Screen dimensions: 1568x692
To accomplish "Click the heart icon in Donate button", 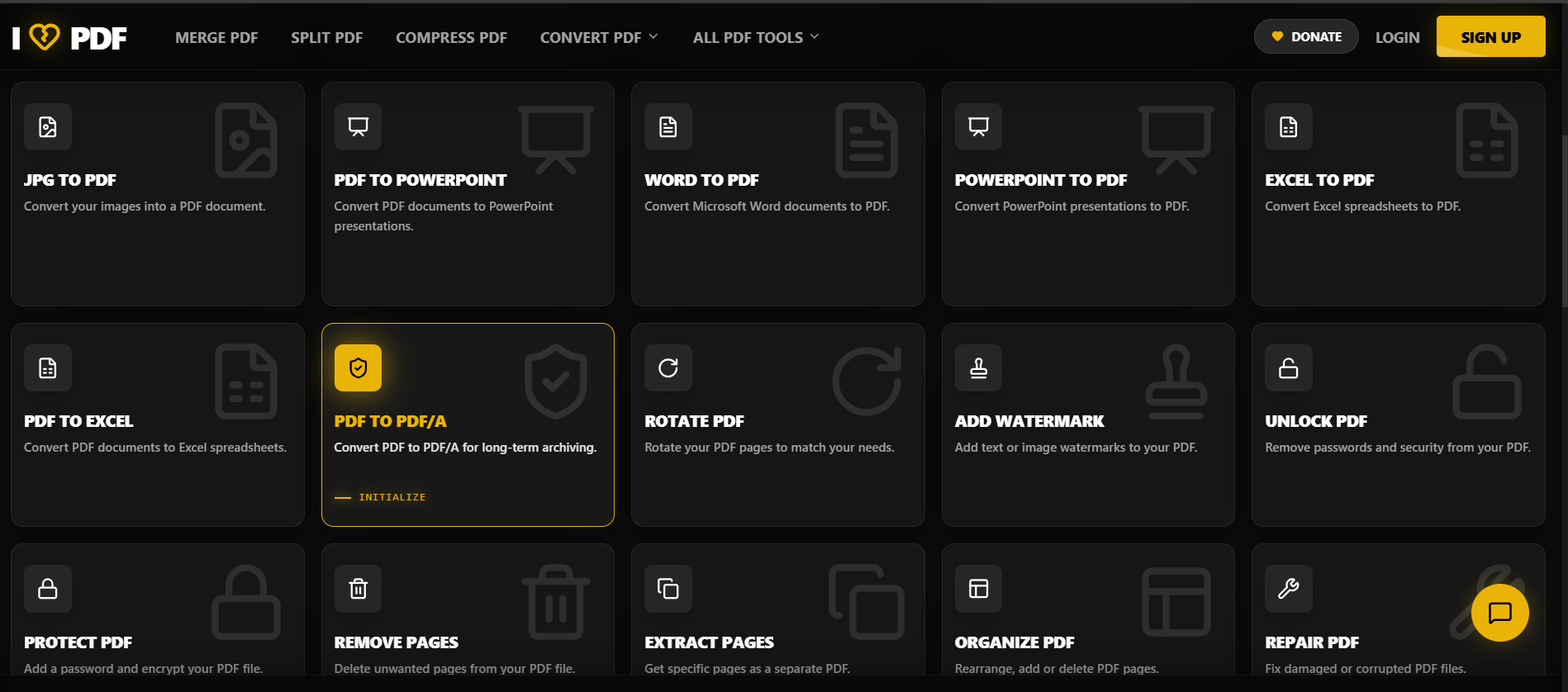I will coord(1277,36).
